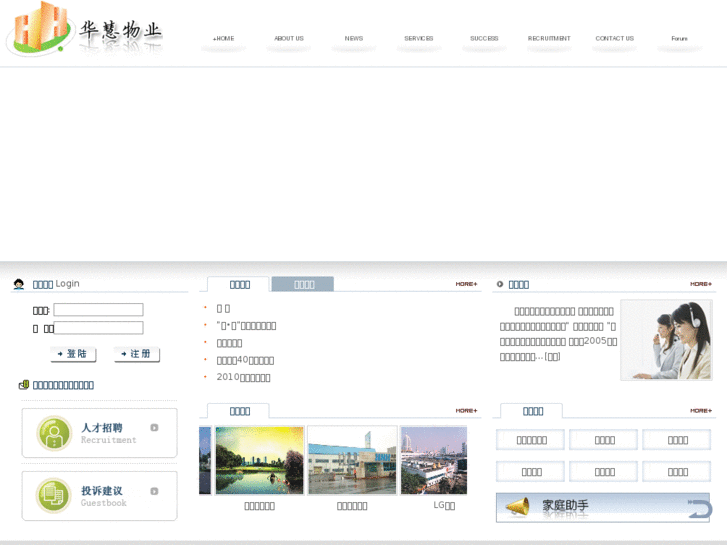
Task: Select the tab above the photo gallery
Action: click(x=239, y=411)
